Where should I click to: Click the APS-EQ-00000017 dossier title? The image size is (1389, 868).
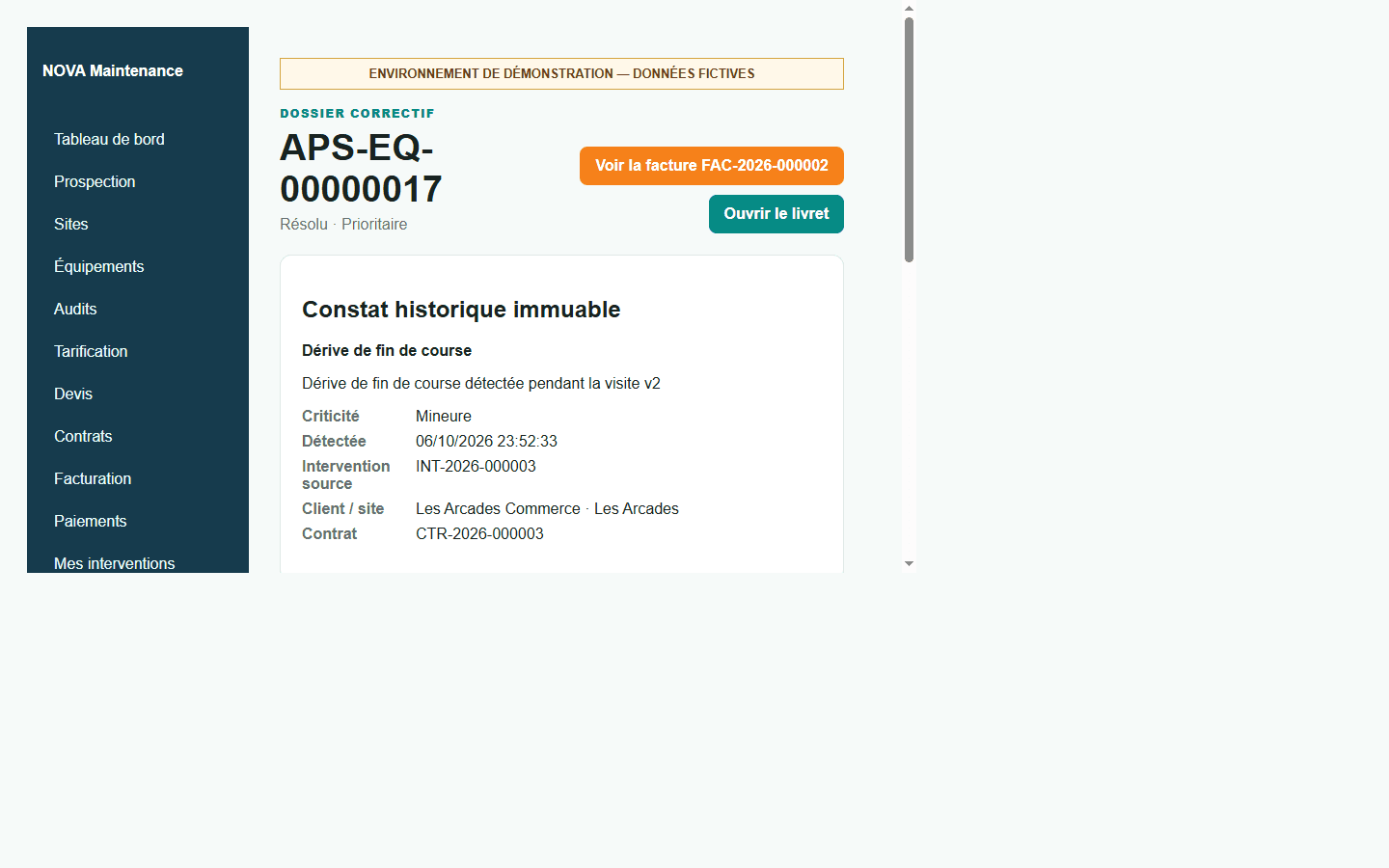tap(361, 168)
